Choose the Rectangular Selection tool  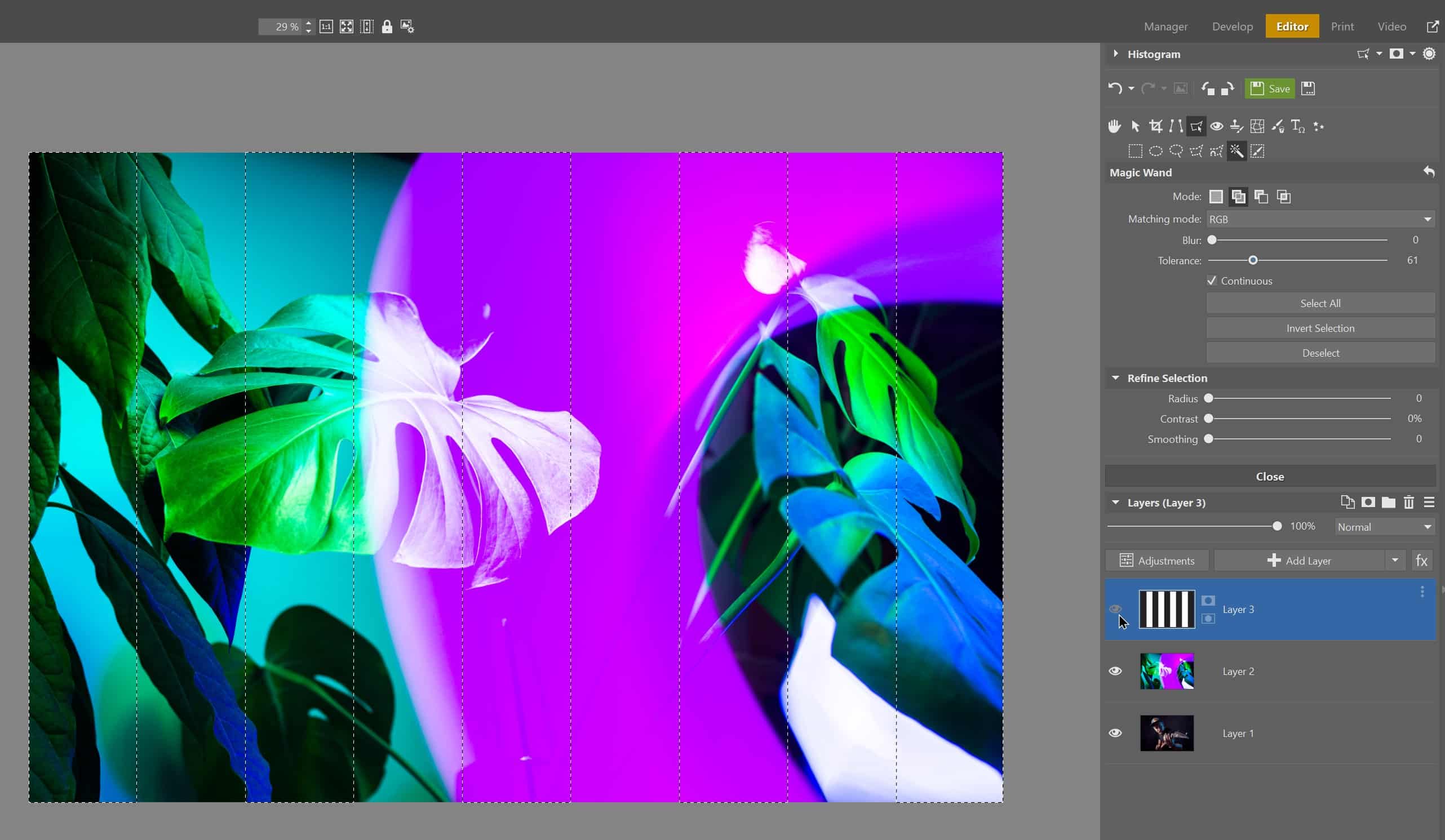coord(1136,152)
